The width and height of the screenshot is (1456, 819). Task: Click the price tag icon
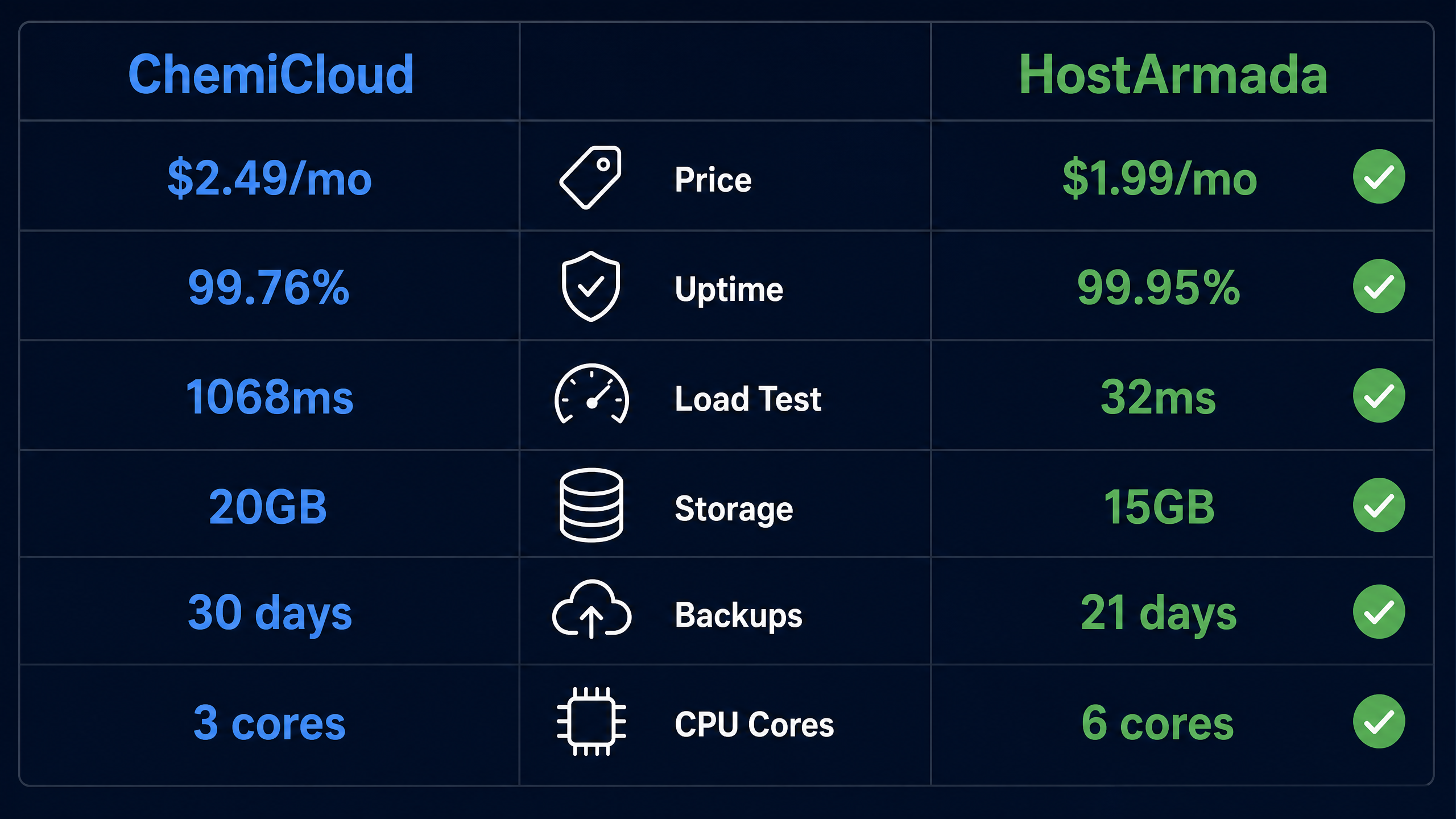coord(590,177)
